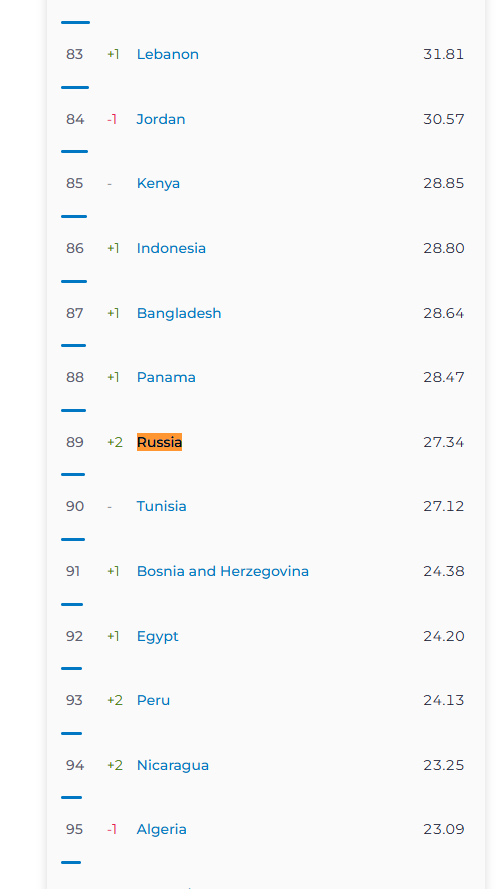Click Lebanon's score value 31.81
The width and height of the screenshot is (499, 889).
coord(443,54)
